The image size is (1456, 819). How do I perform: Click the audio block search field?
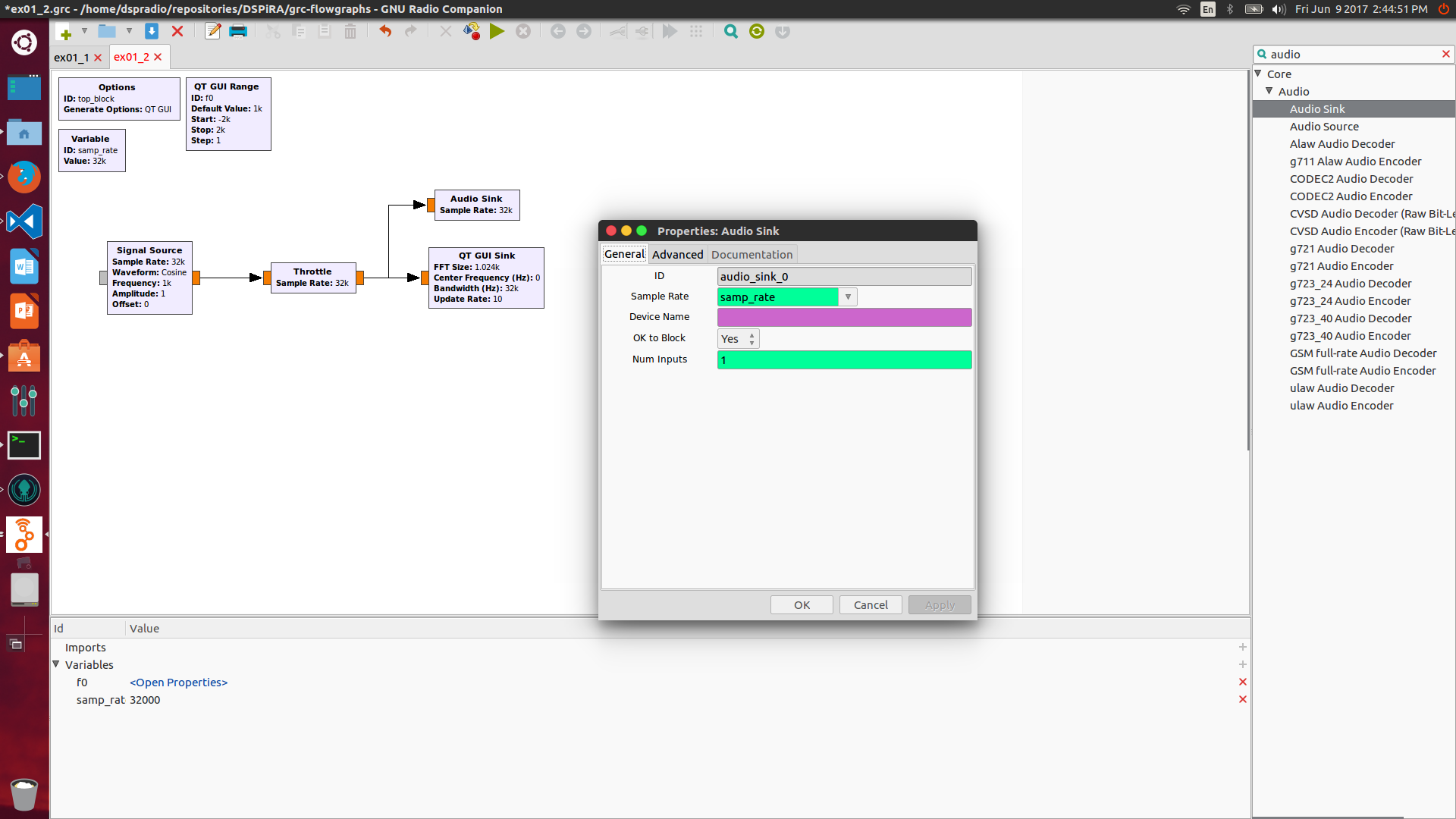pyautogui.click(x=1353, y=55)
